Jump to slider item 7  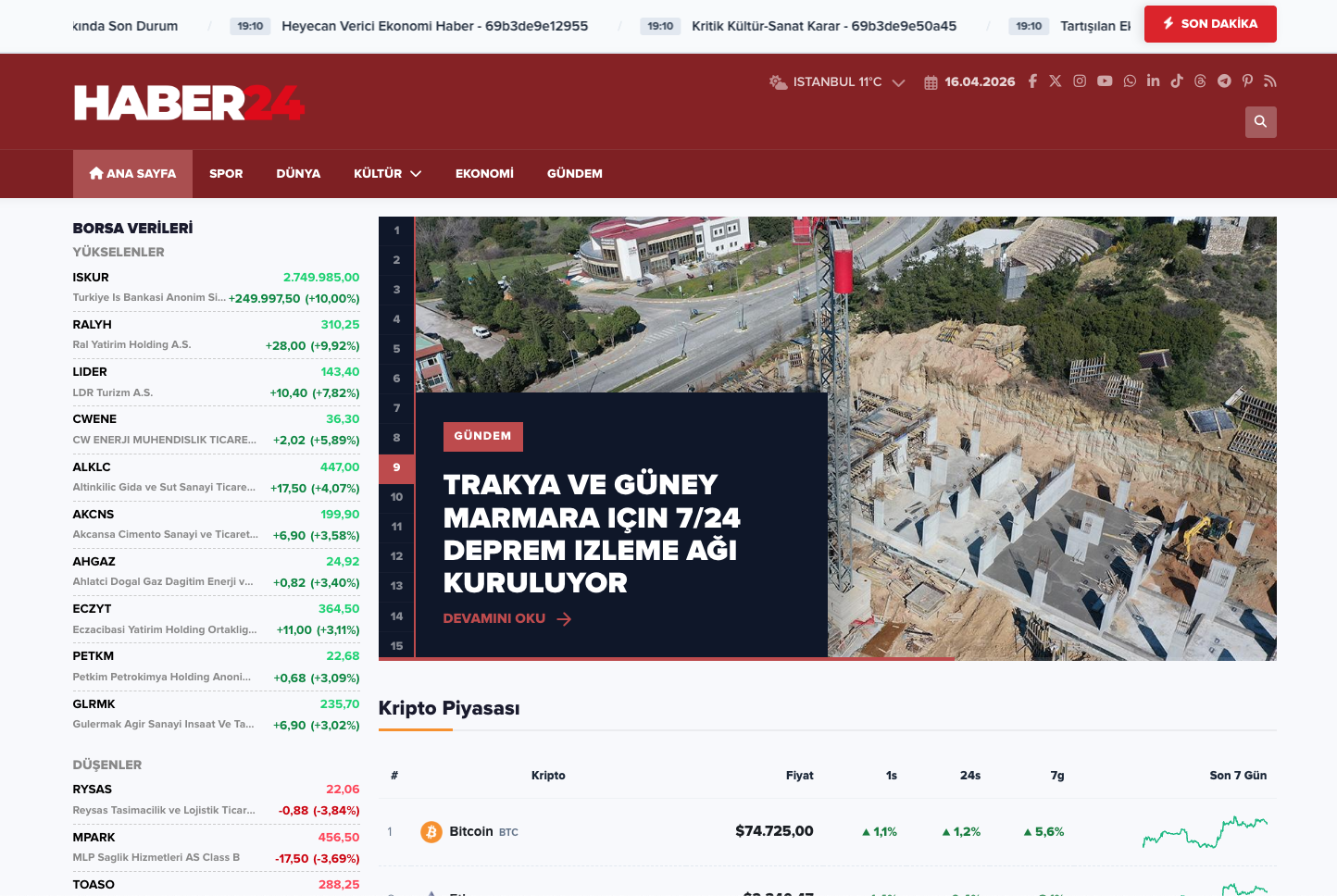(396, 408)
